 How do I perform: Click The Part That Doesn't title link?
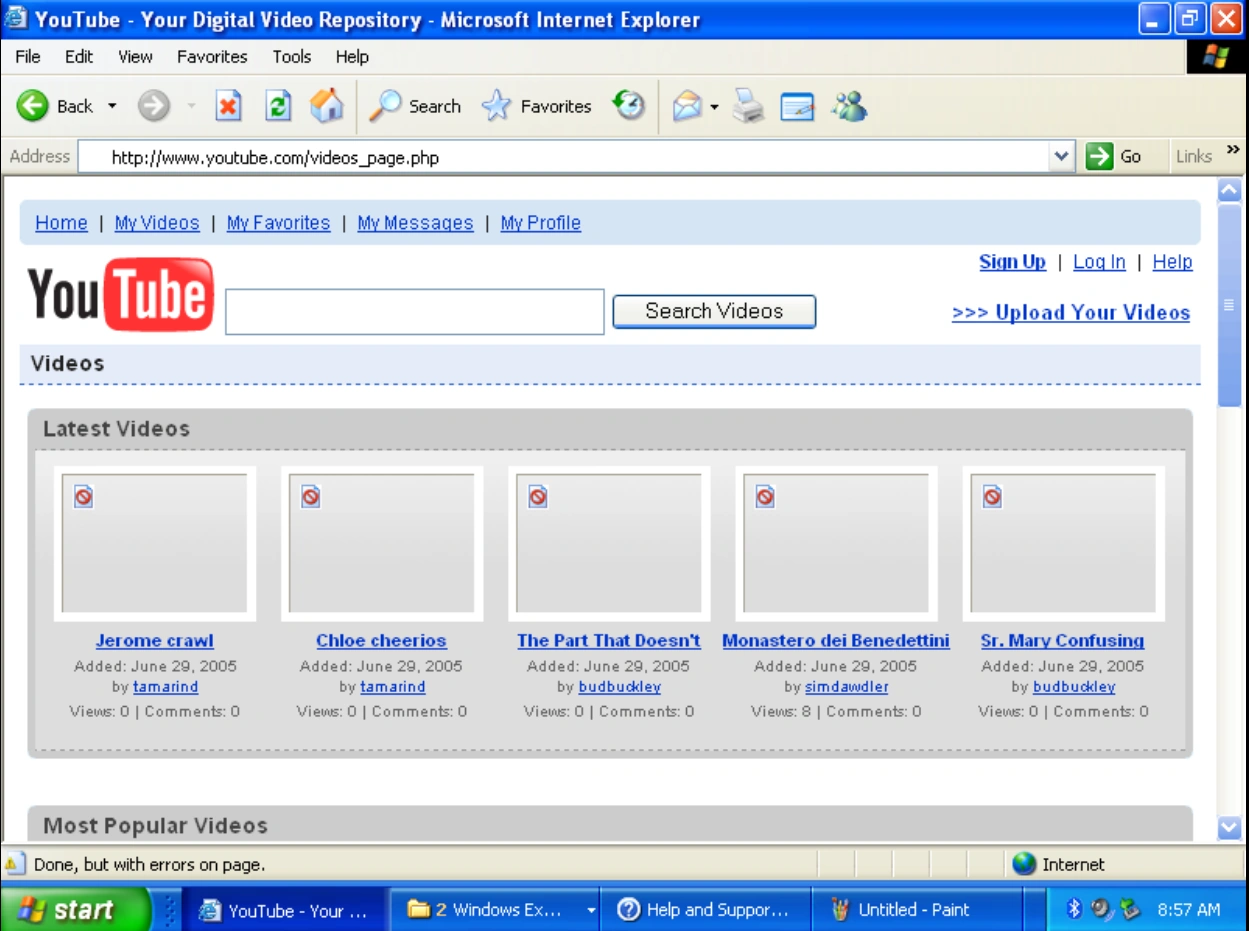(609, 641)
